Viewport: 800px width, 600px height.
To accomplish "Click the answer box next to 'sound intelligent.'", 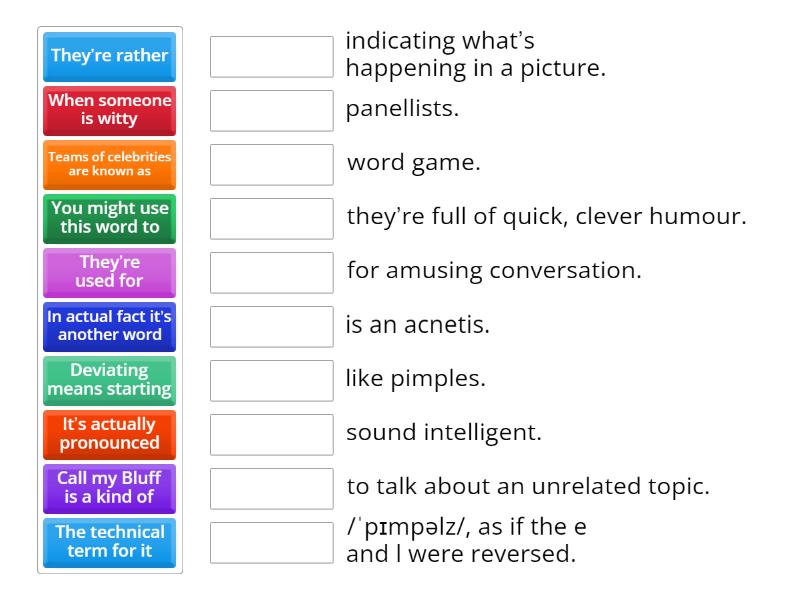I will tap(271, 435).
